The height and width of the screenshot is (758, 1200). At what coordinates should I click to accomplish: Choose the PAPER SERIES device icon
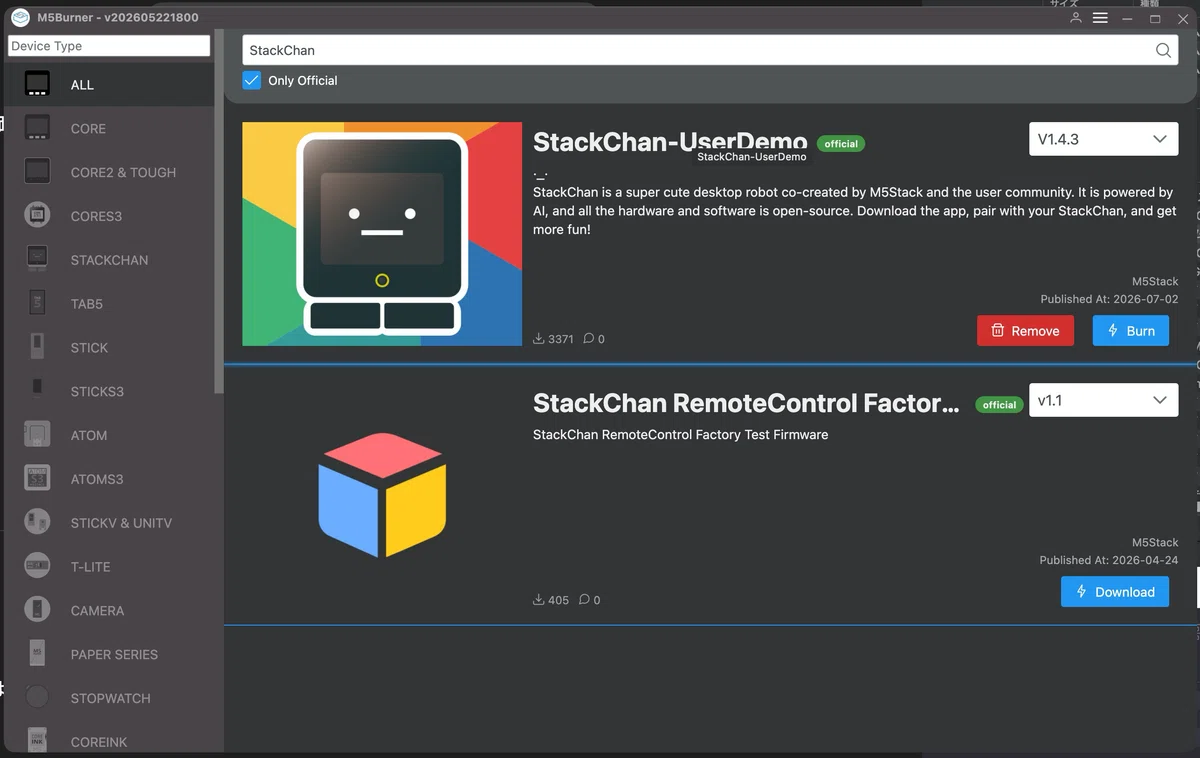click(x=37, y=654)
